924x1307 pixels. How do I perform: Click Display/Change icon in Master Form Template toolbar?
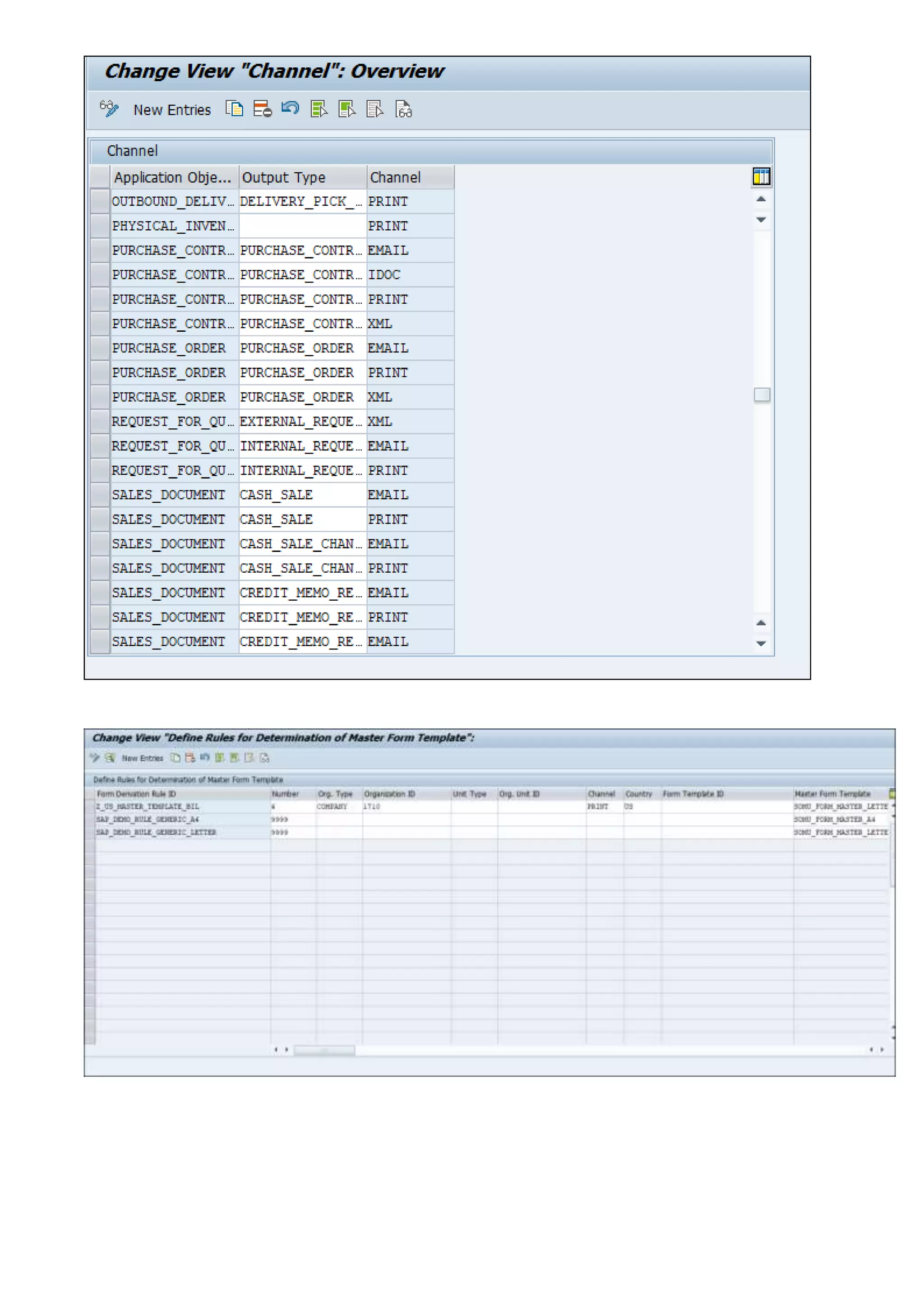tap(94, 758)
